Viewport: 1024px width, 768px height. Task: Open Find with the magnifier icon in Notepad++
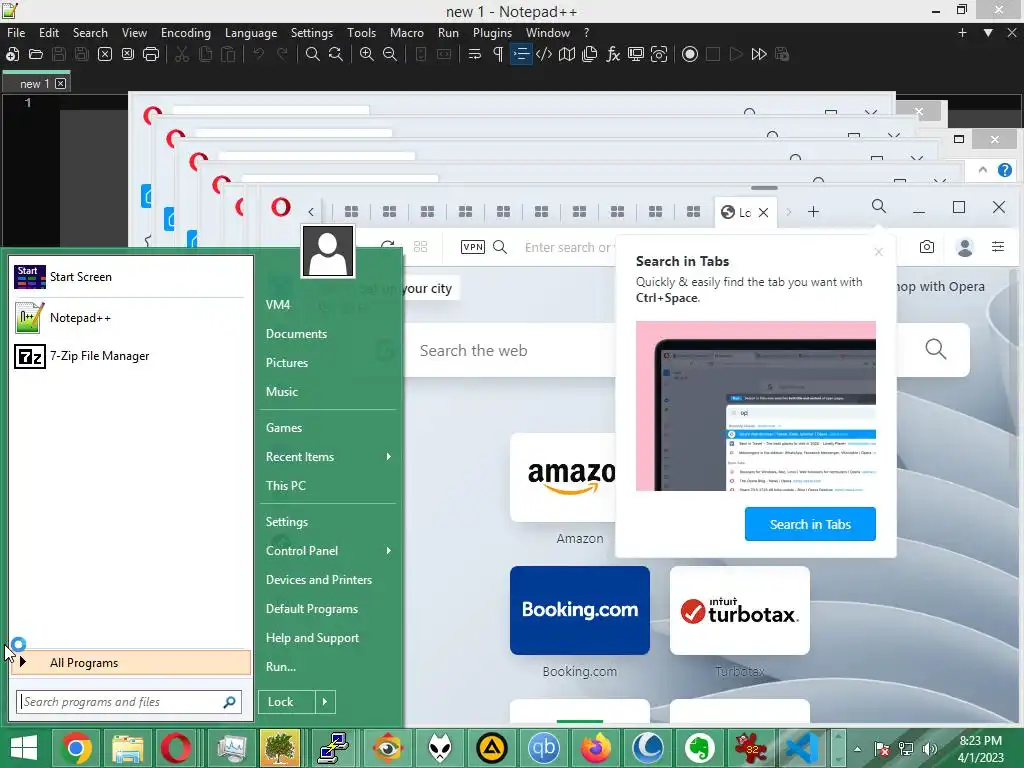(x=313, y=54)
